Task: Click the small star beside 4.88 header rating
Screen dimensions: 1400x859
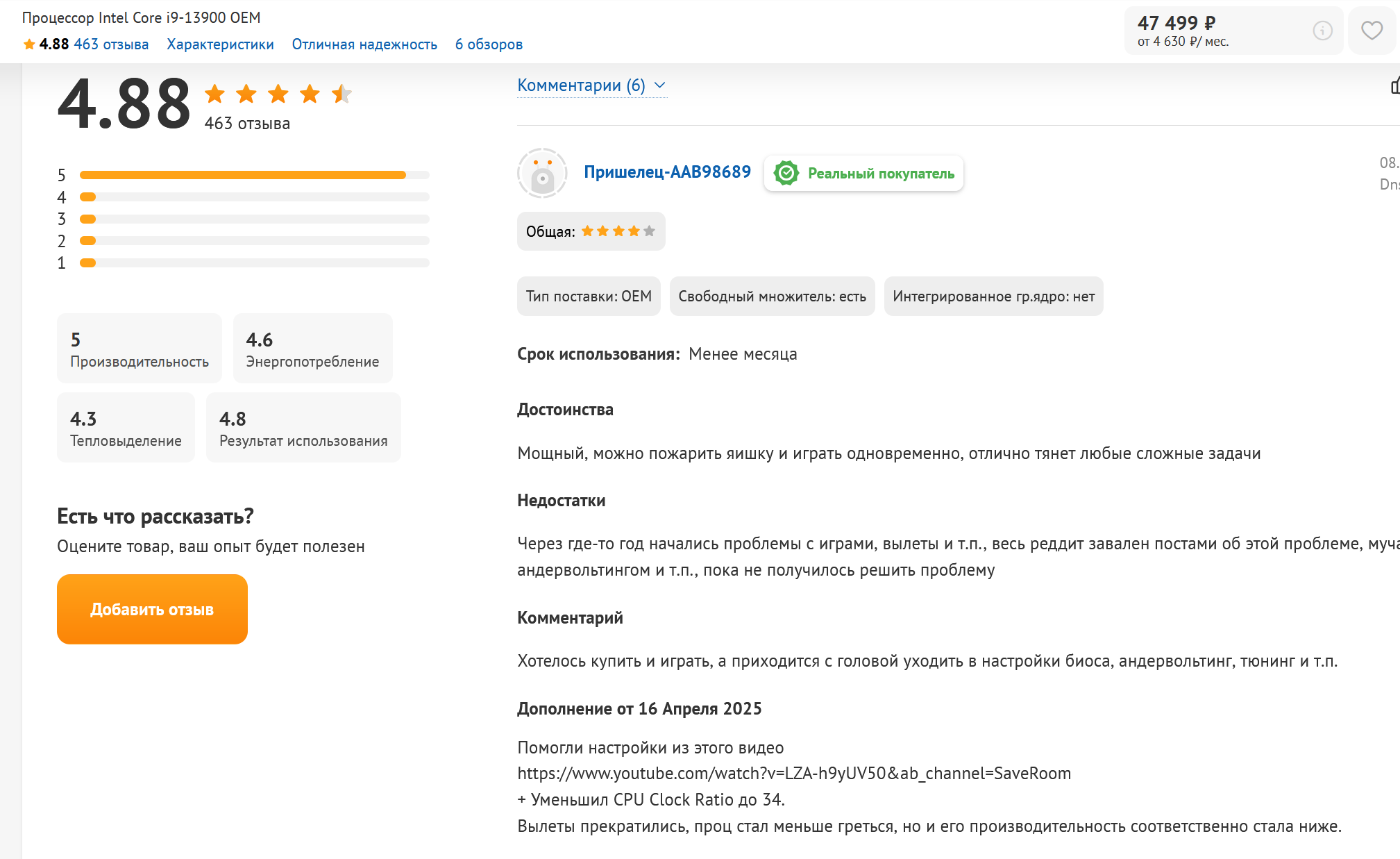Action: tap(29, 44)
